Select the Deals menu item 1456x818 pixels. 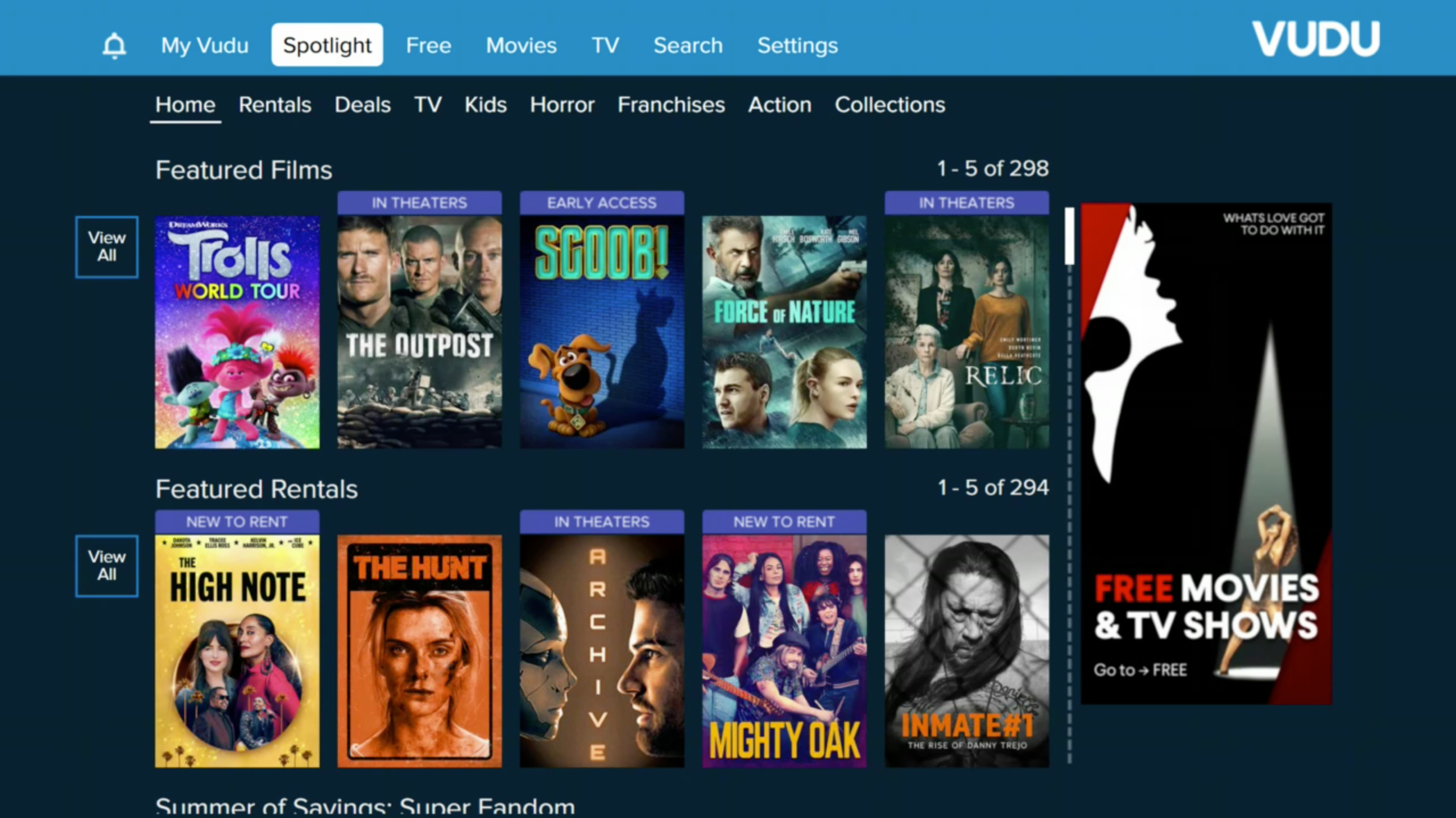tap(363, 104)
